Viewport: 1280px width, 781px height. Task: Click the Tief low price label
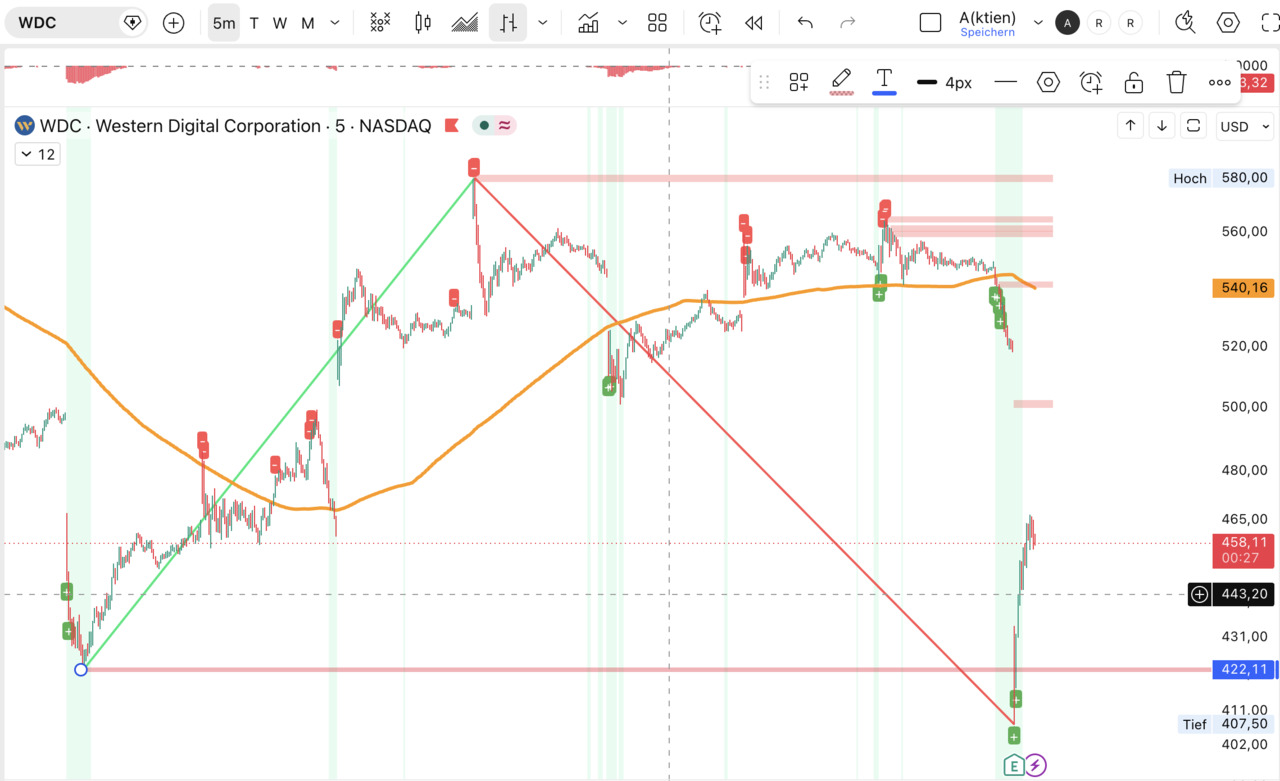1194,724
